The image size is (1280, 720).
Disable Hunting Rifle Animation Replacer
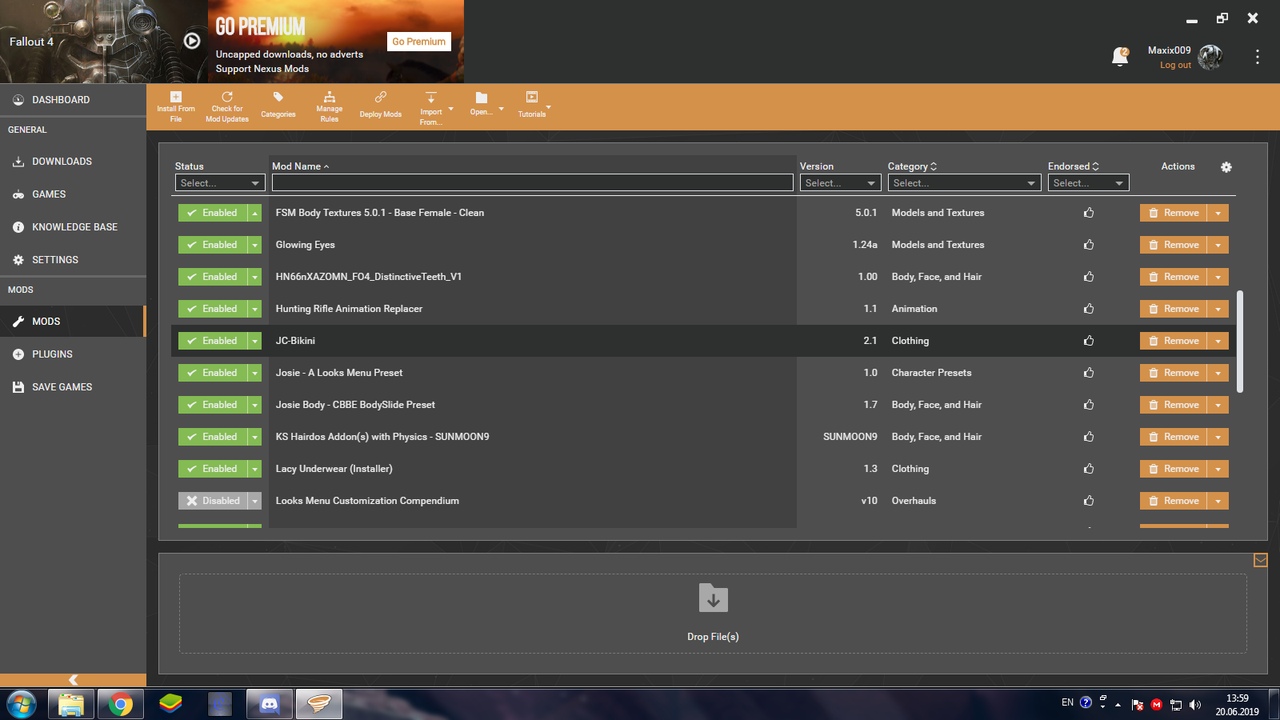(x=212, y=309)
